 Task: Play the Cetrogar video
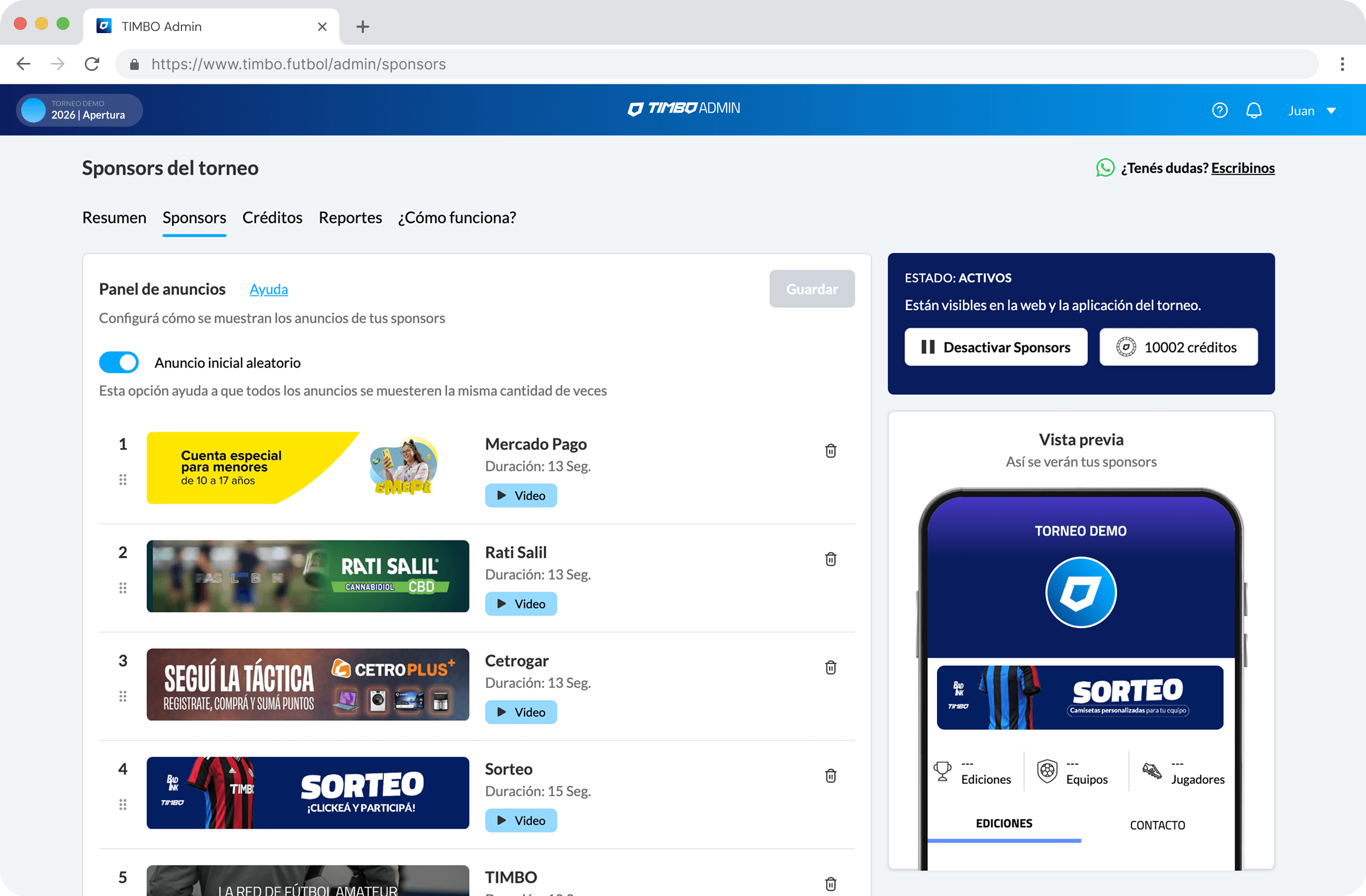coord(521,713)
